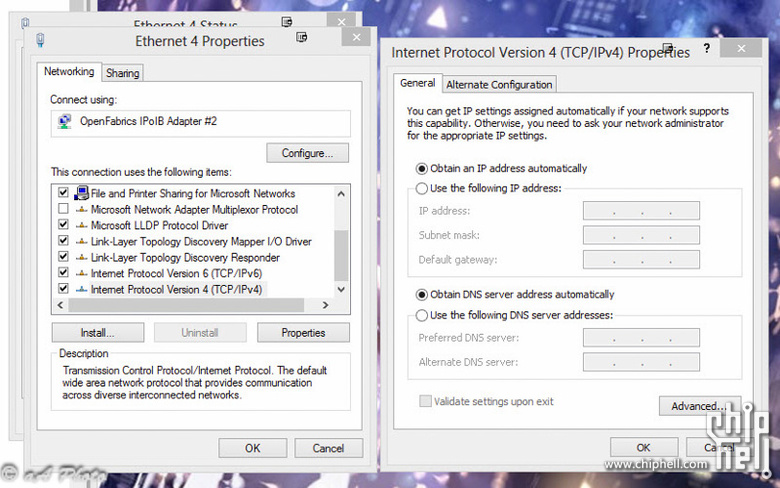Select Obtain an IP address automatically

click(422, 169)
